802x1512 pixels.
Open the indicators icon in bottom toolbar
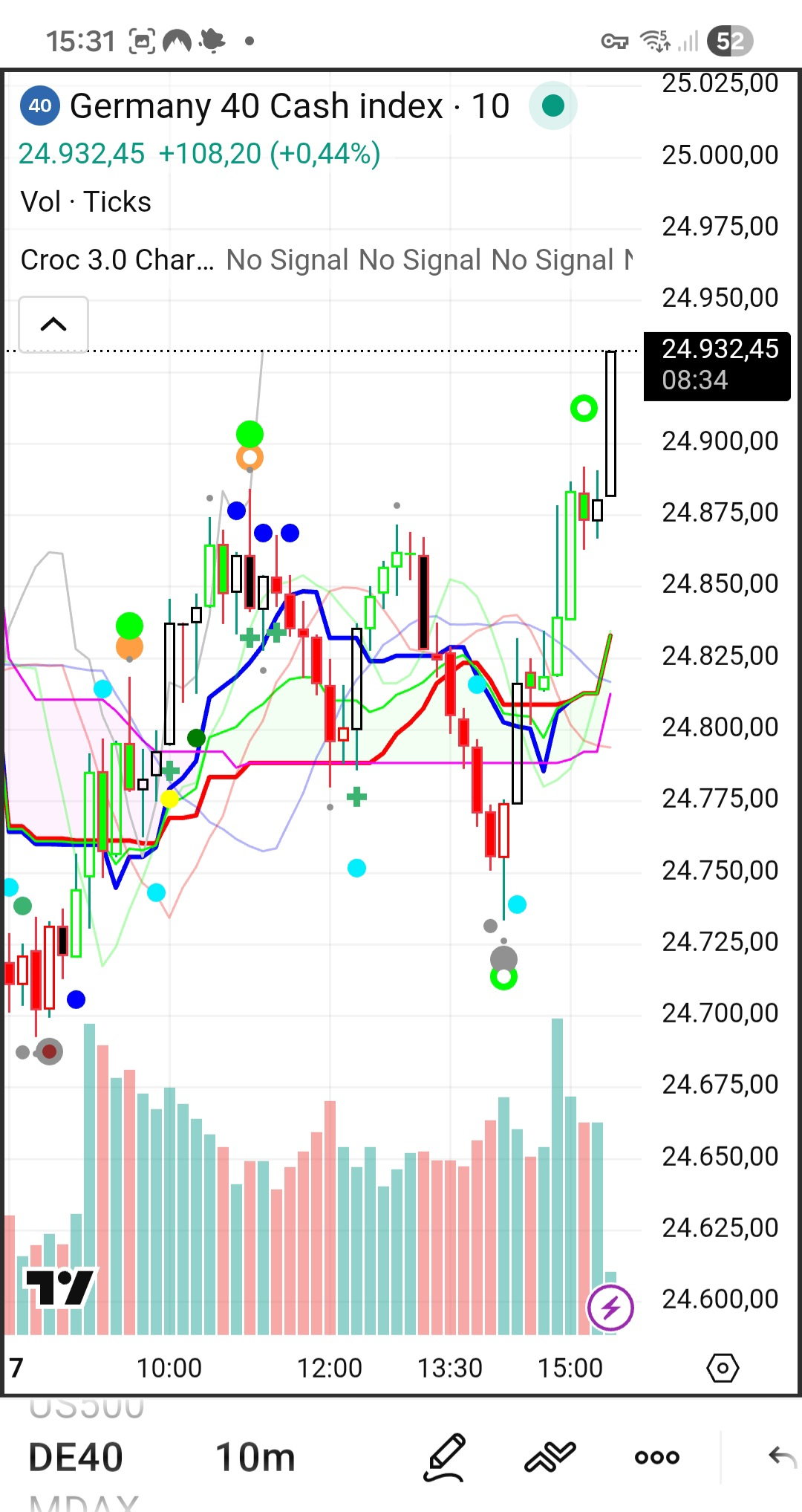550,1457
